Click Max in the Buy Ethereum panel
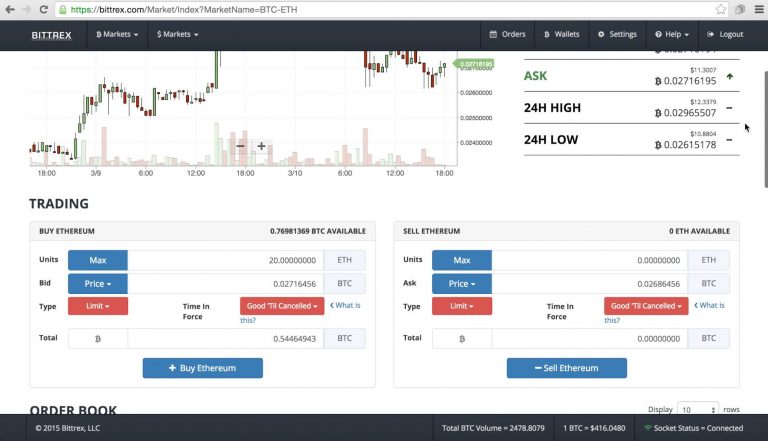This screenshot has width=768, height=441. click(98, 260)
